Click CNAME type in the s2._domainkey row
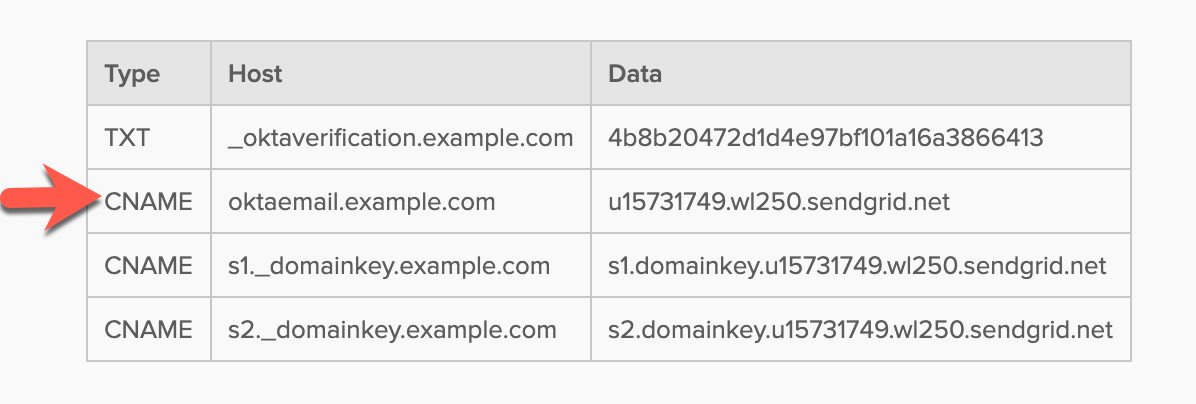 (149, 329)
